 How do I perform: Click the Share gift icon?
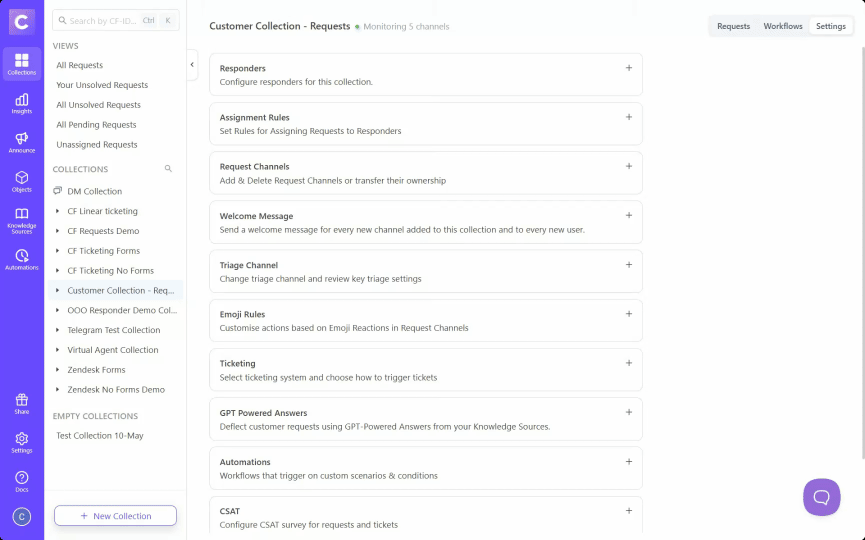22,403
